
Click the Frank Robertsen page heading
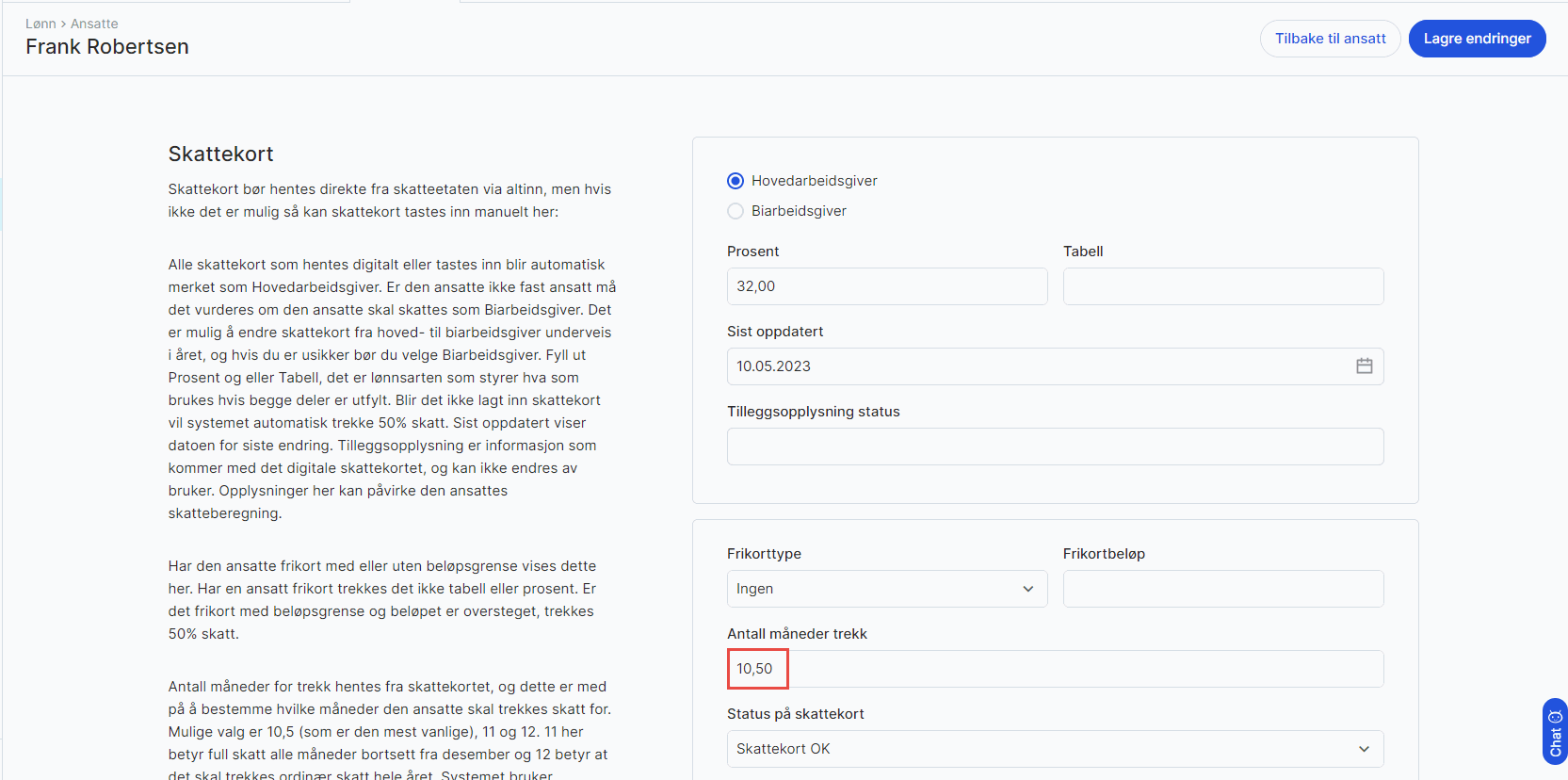[x=107, y=47]
